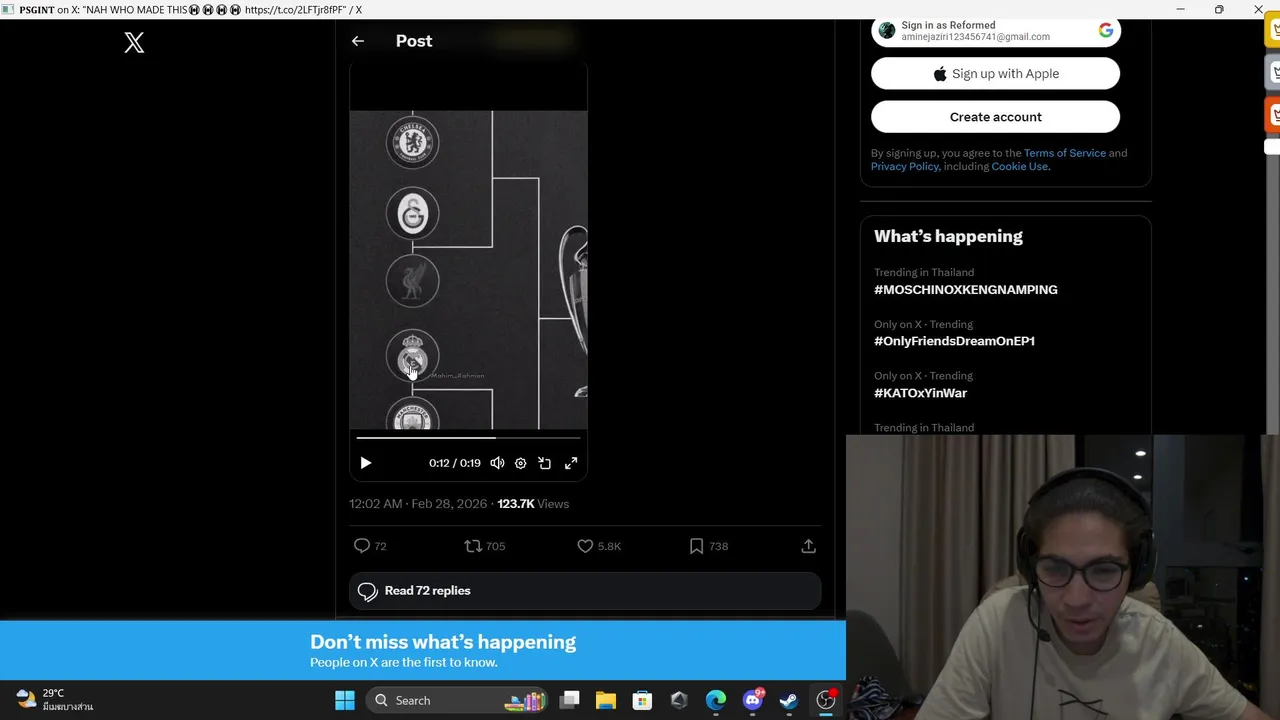Open File Explorer from the taskbar
The height and width of the screenshot is (720, 1280).
tap(606, 700)
